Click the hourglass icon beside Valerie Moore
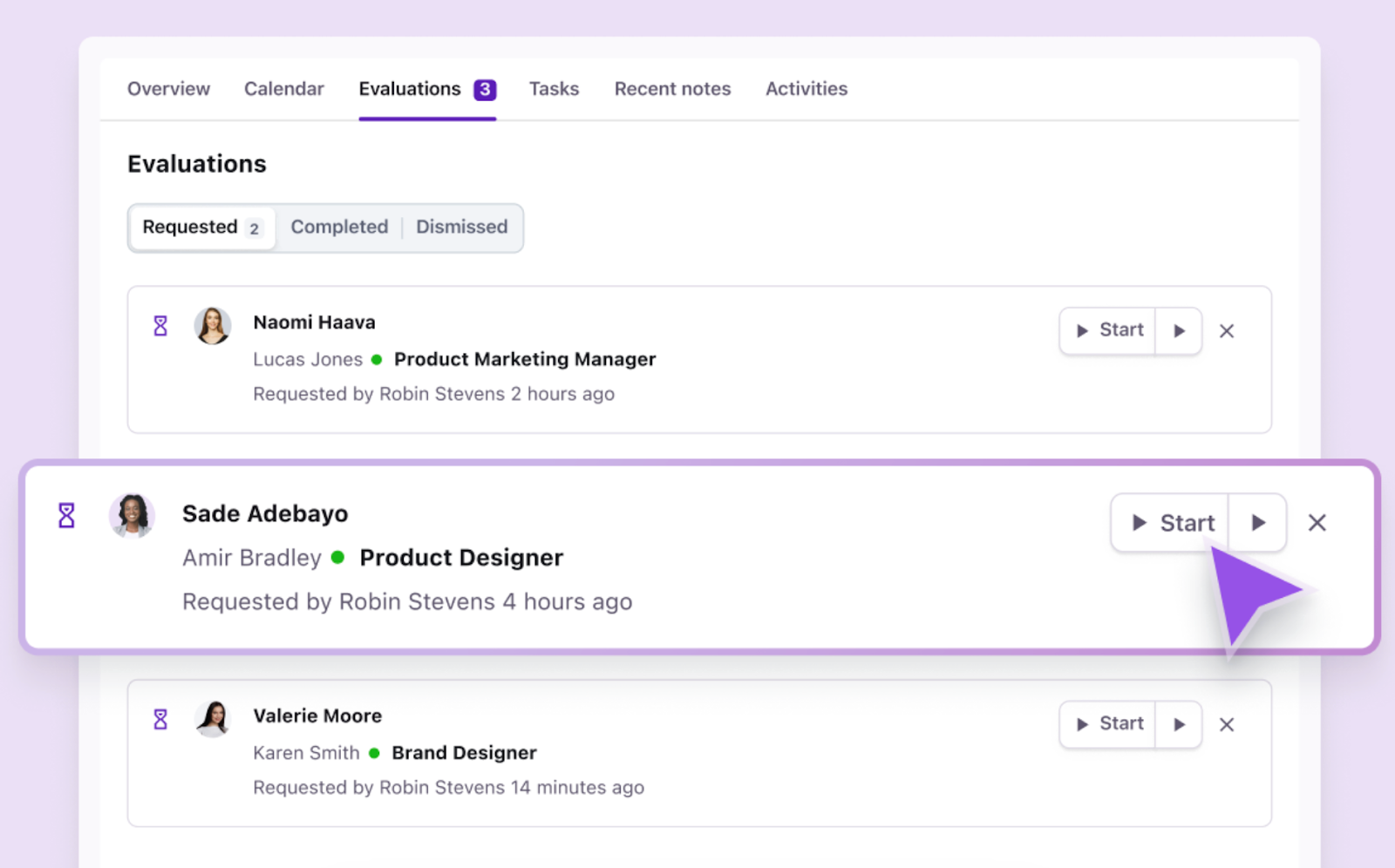 [160, 719]
